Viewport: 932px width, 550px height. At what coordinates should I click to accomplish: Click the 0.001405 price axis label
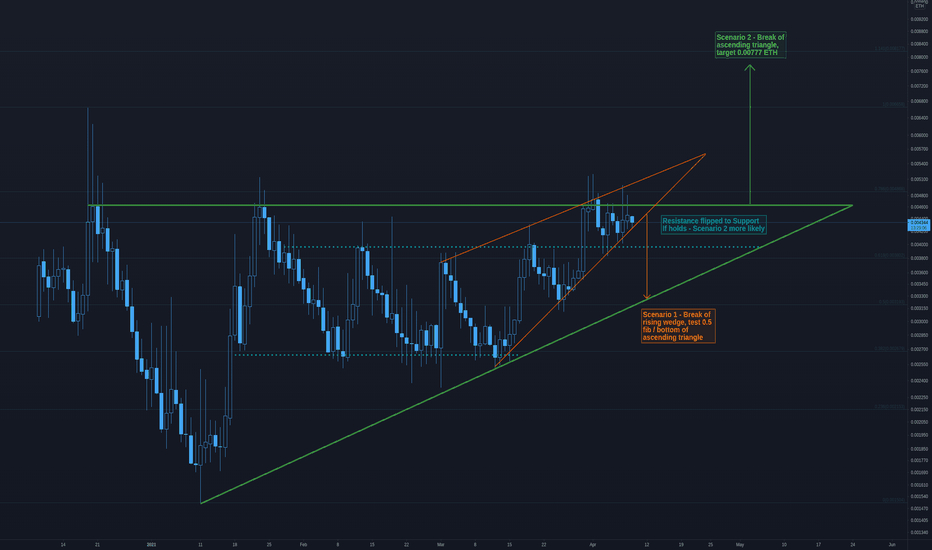click(919, 520)
